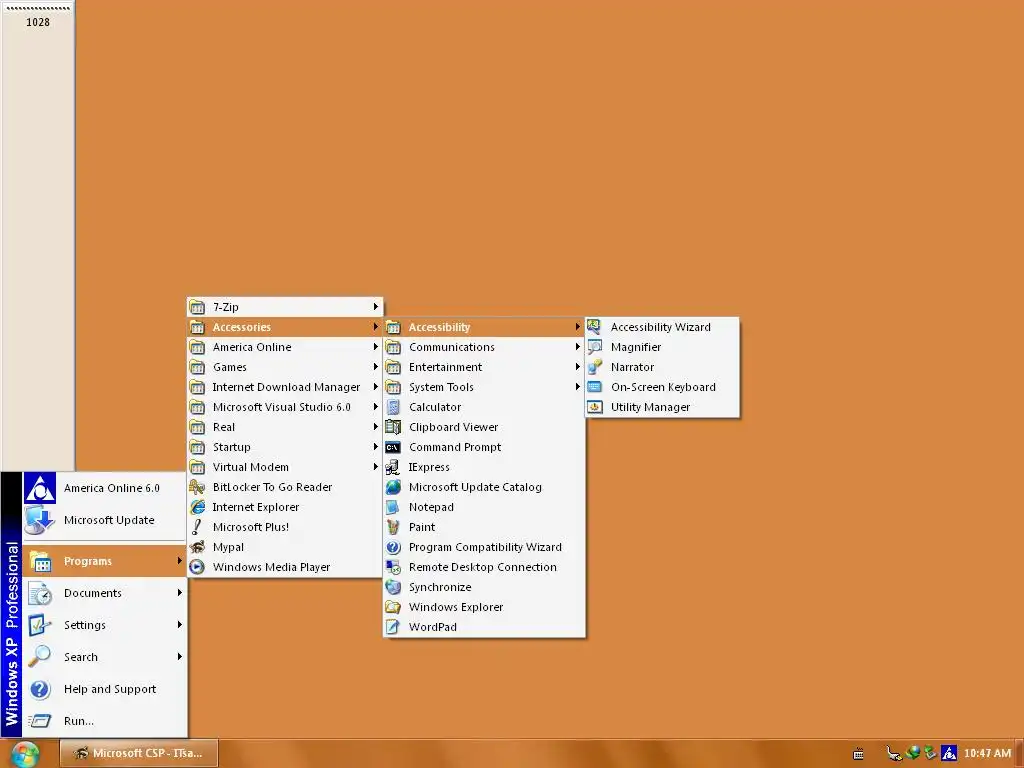Click the Microsoft CSP taskbar button

tap(139, 753)
